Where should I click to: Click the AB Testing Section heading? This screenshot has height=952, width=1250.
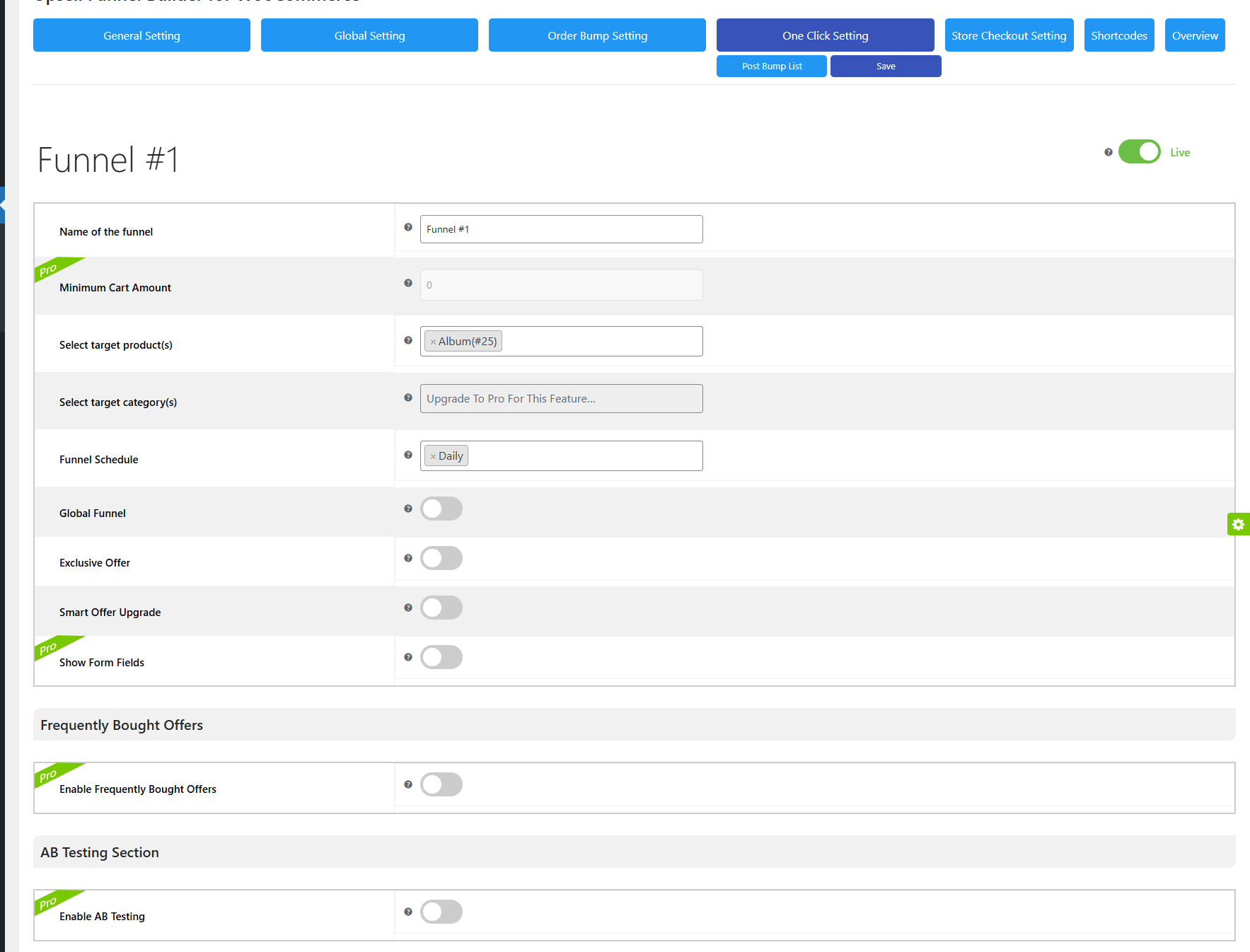click(100, 852)
